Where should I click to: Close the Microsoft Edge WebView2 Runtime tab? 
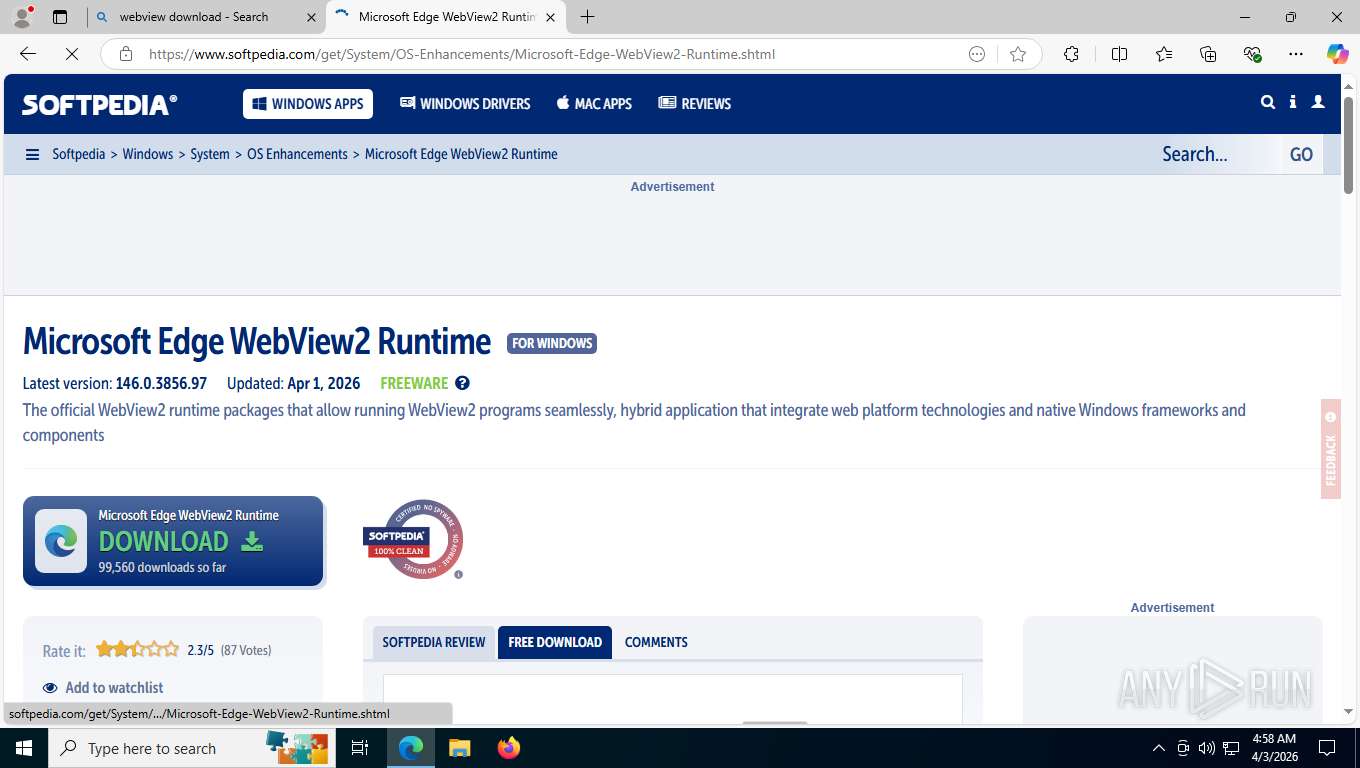[x=550, y=17]
